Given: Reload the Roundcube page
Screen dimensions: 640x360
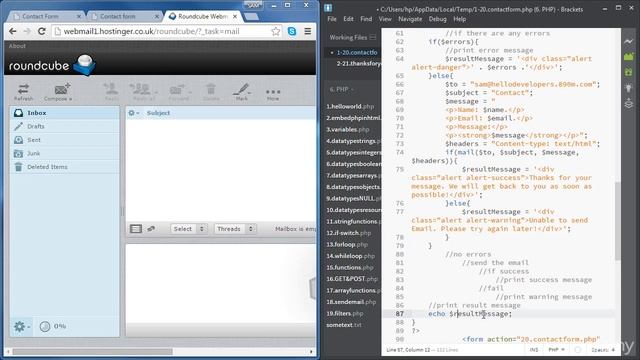Looking at the screenshot, I should click(42, 31).
